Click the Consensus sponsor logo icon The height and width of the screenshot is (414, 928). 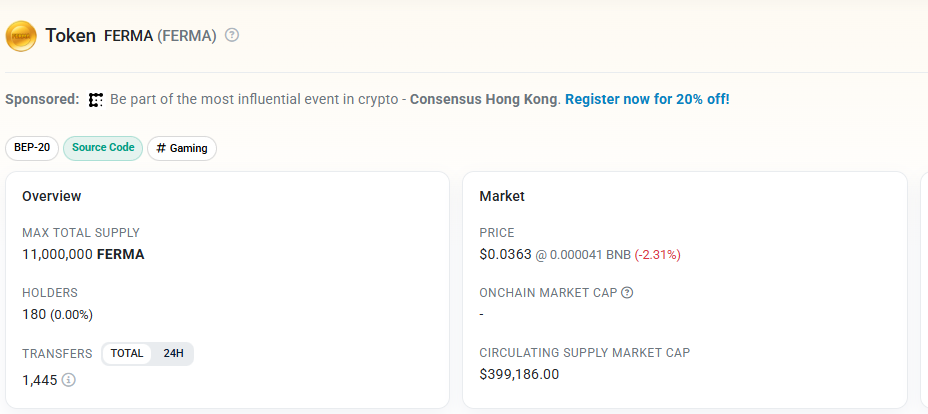96,100
